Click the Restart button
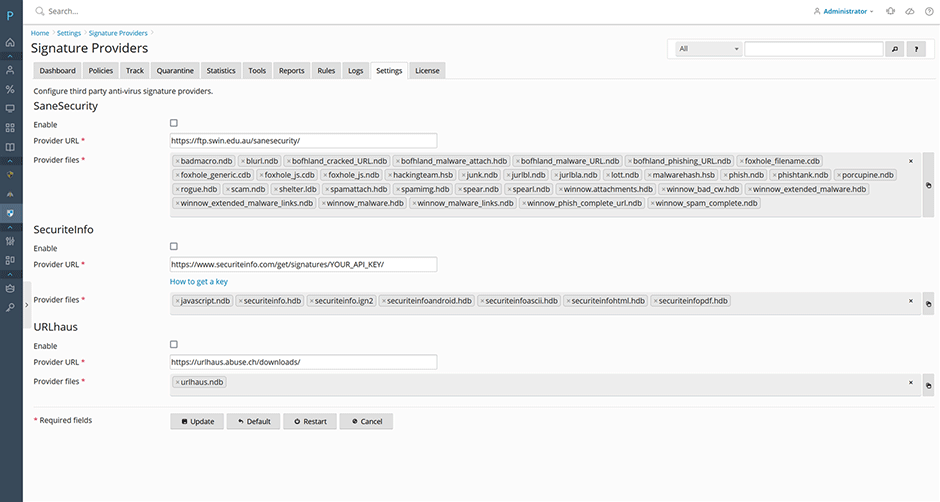The width and height of the screenshot is (940, 502). coord(310,422)
